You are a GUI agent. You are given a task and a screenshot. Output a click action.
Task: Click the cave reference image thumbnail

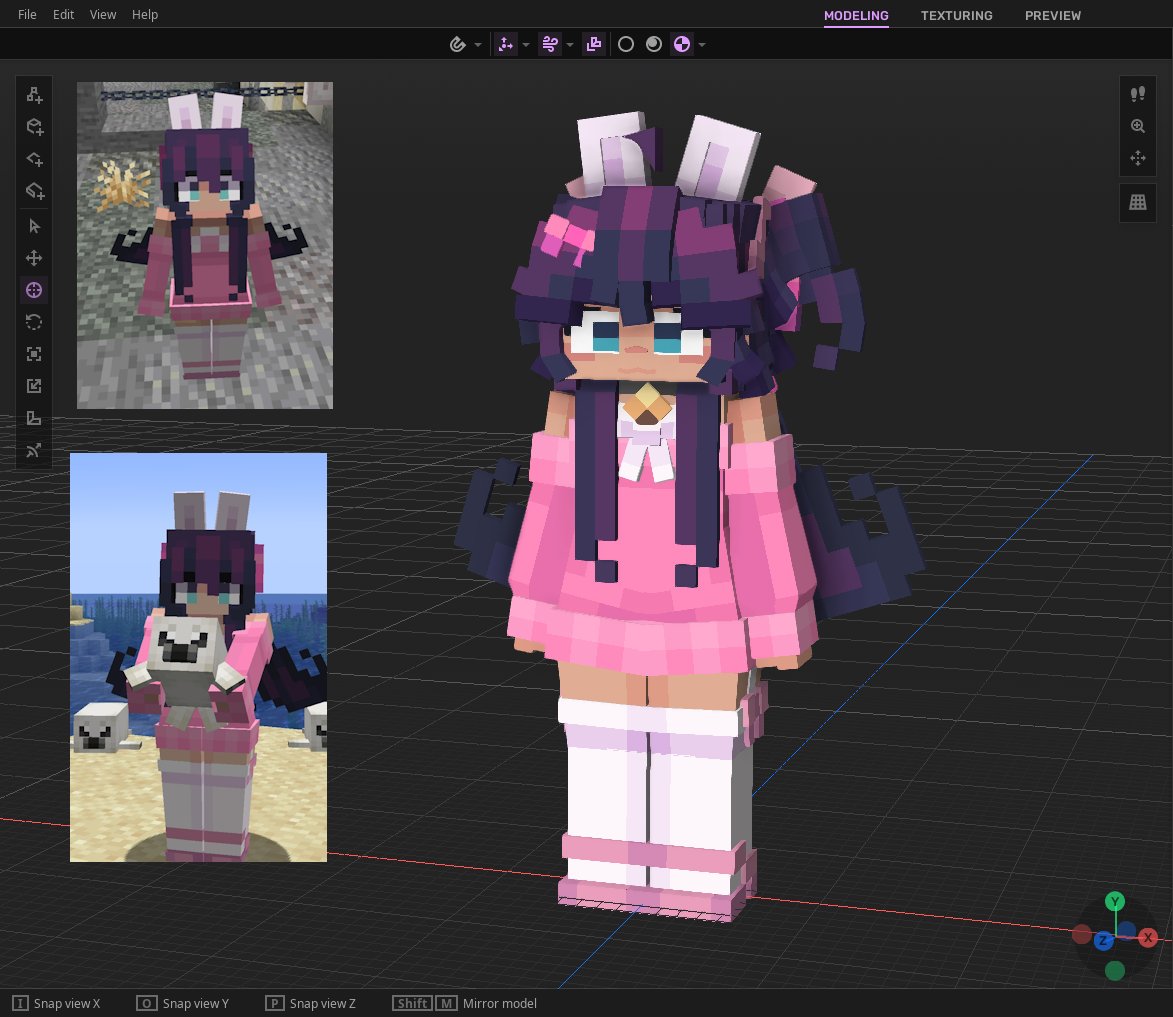coord(205,245)
